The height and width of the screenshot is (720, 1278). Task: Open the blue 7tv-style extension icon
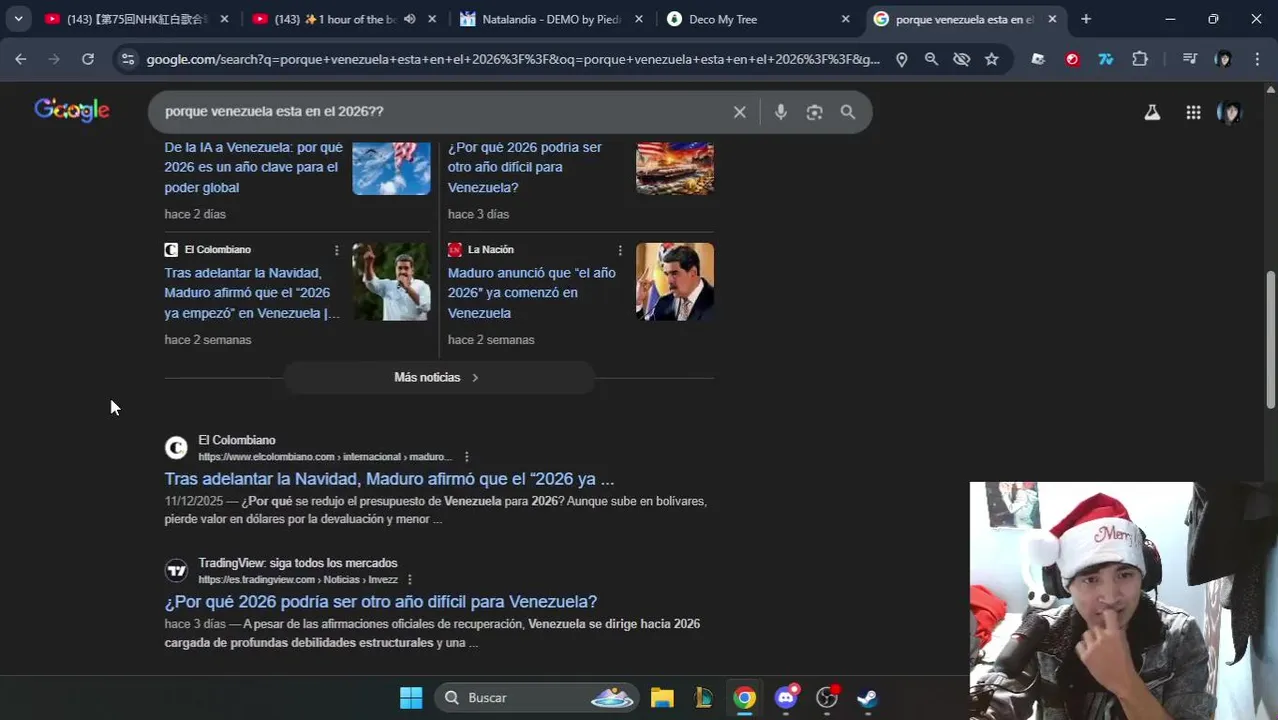[x=1106, y=59]
